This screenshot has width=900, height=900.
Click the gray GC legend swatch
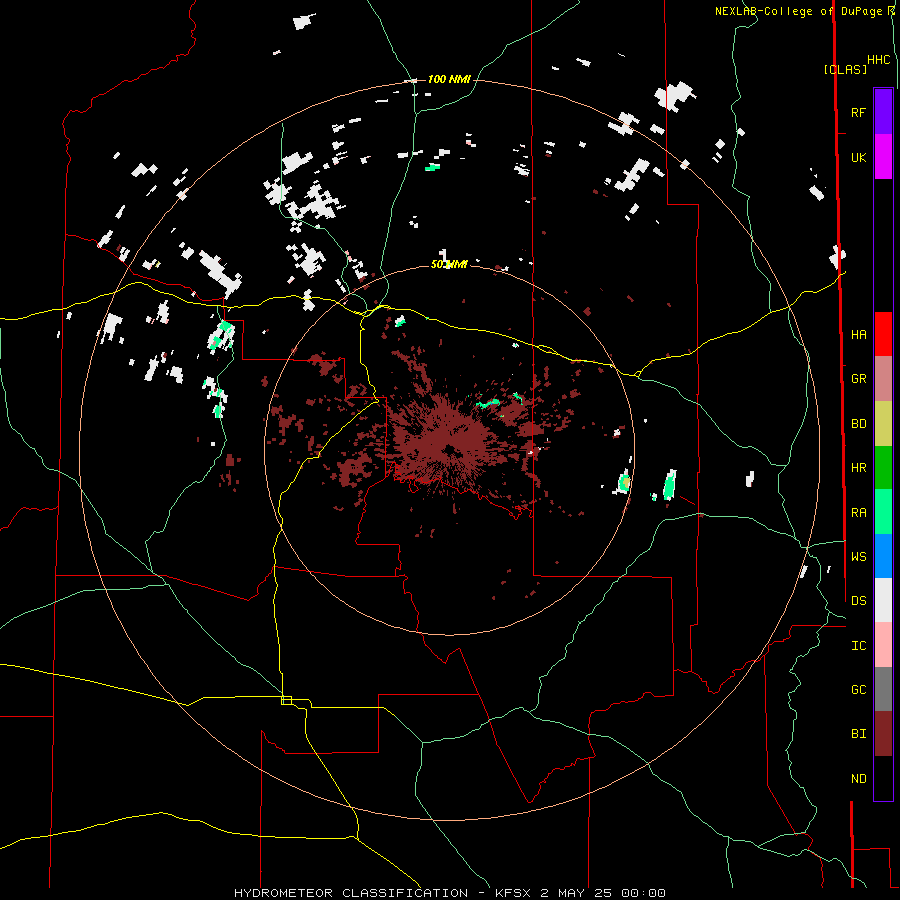tap(883, 689)
